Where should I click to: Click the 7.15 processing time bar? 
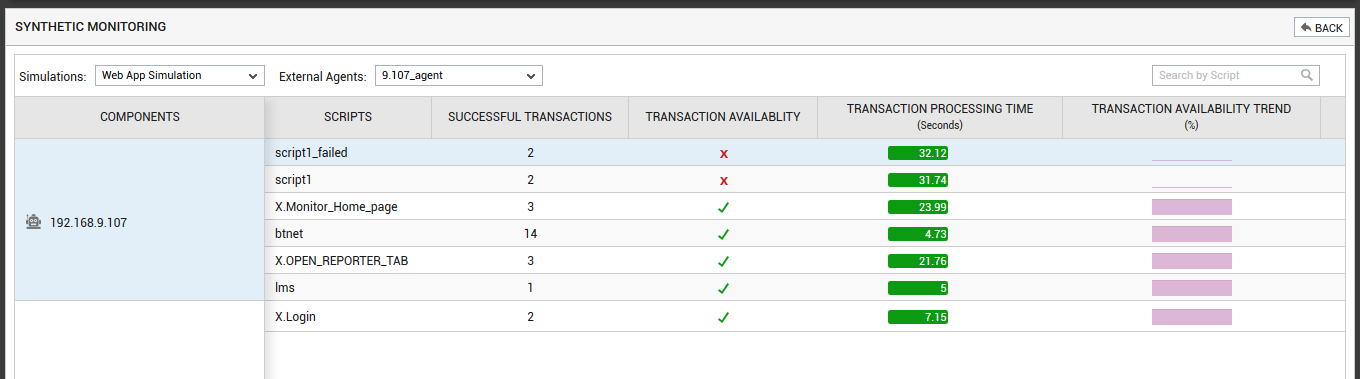[x=918, y=317]
